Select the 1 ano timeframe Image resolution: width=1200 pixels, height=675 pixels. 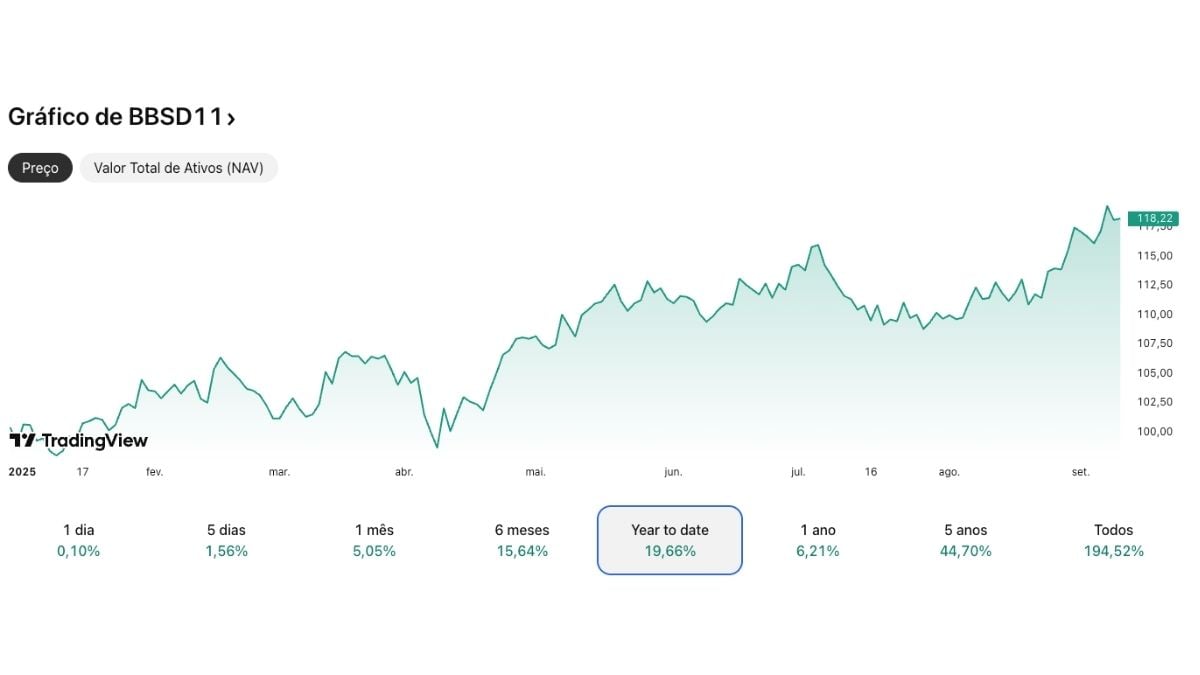817,540
